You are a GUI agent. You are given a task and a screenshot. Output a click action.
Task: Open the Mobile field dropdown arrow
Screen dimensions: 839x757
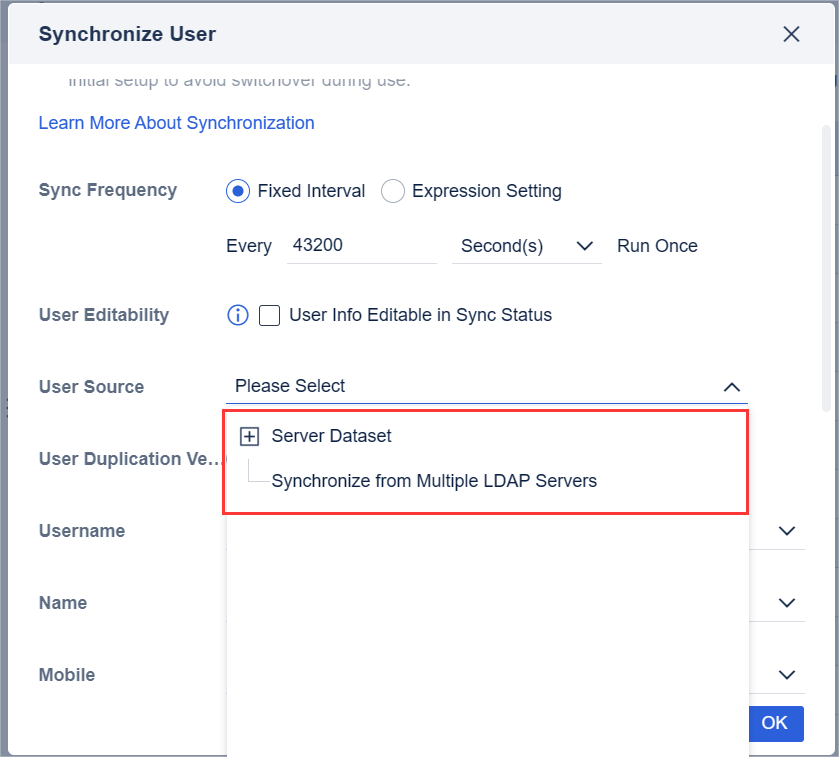[x=787, y=675]
